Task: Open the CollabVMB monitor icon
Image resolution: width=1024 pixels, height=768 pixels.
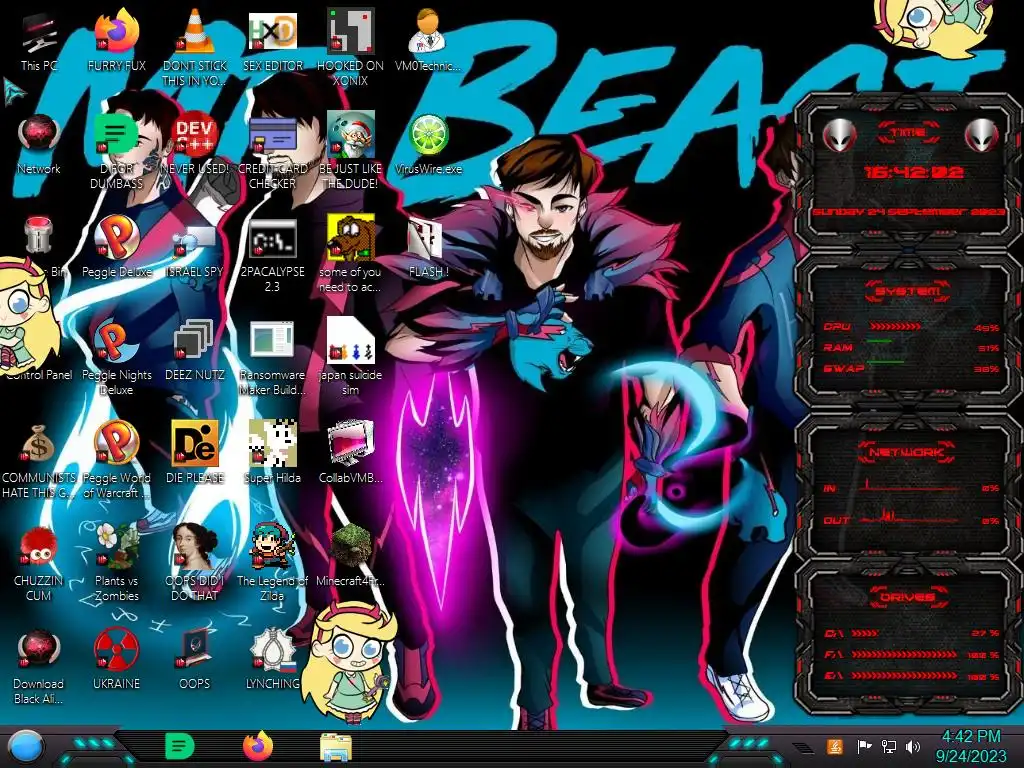Action: coord(351,453)
